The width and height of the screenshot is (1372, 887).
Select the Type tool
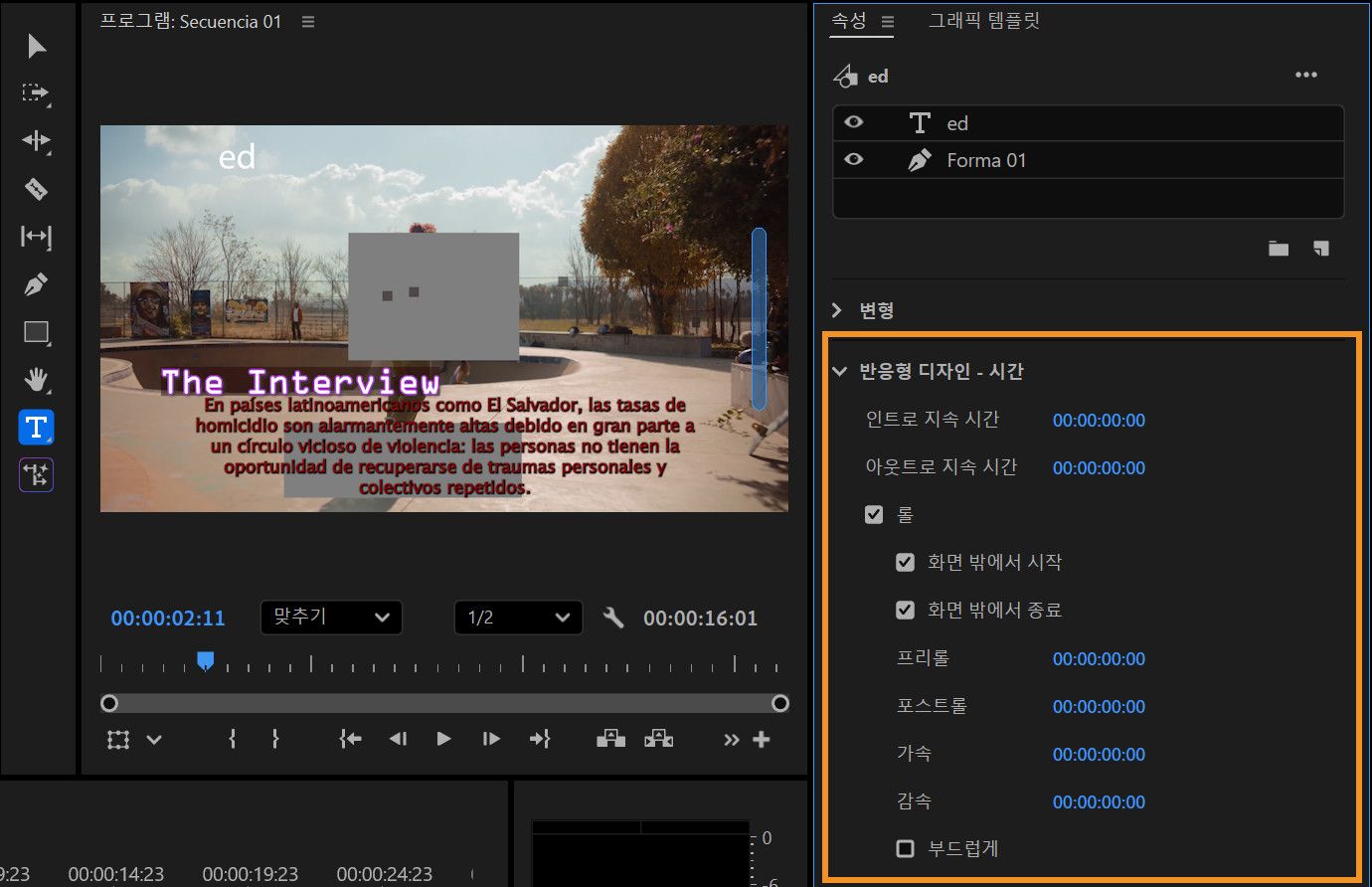coord(36,427)
